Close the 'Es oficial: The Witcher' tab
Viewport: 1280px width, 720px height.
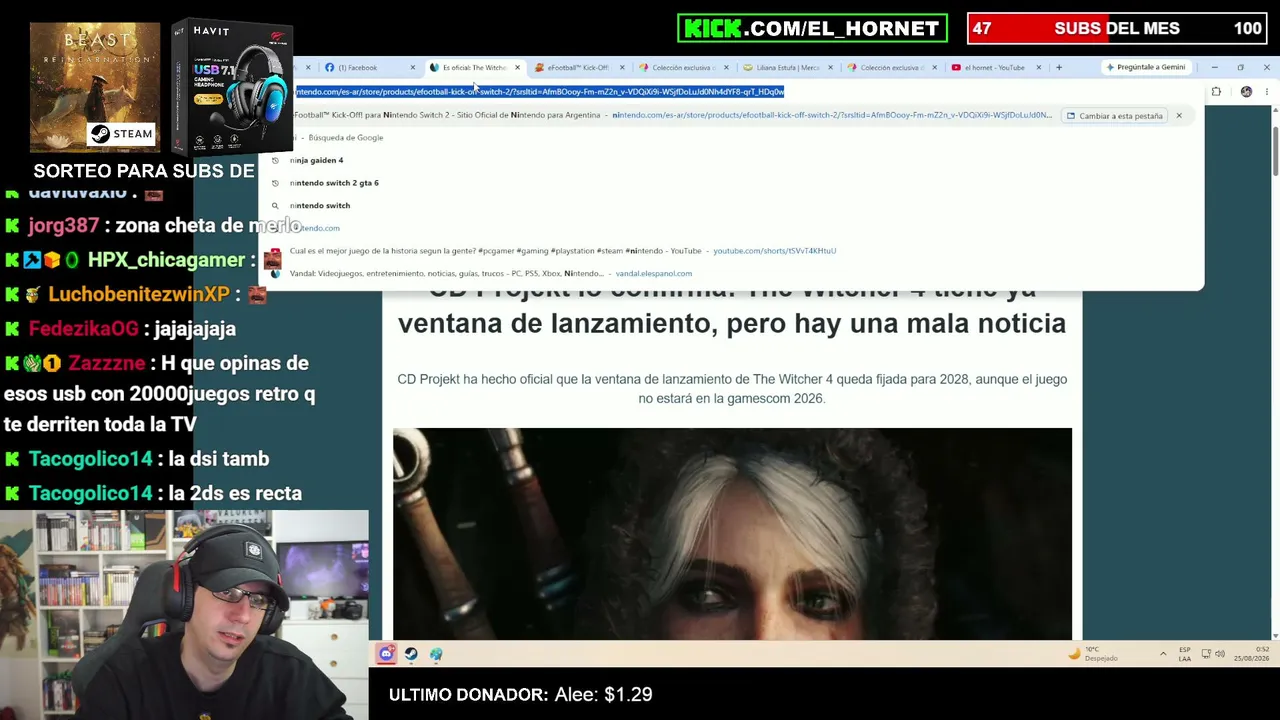[x=517, y=68]
